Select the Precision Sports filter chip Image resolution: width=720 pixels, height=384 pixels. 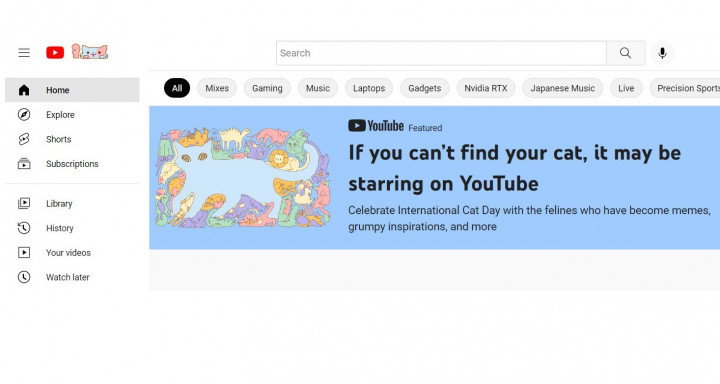[x=685, y=88]
